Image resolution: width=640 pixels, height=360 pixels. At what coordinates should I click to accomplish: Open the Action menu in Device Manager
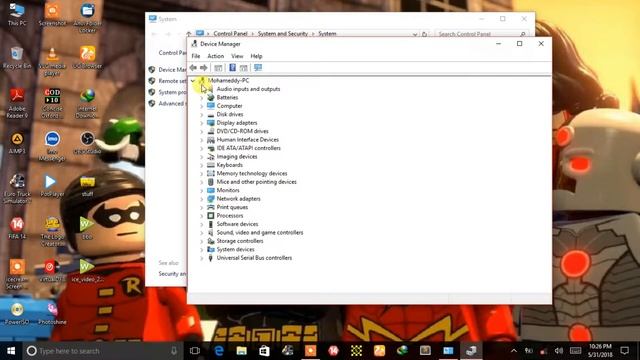[216, 56]
